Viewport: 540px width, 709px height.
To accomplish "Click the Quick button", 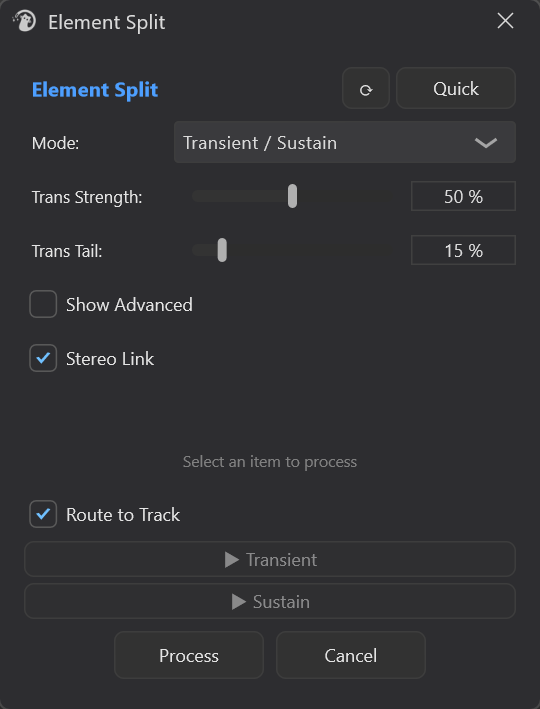I will click(456, 89).
